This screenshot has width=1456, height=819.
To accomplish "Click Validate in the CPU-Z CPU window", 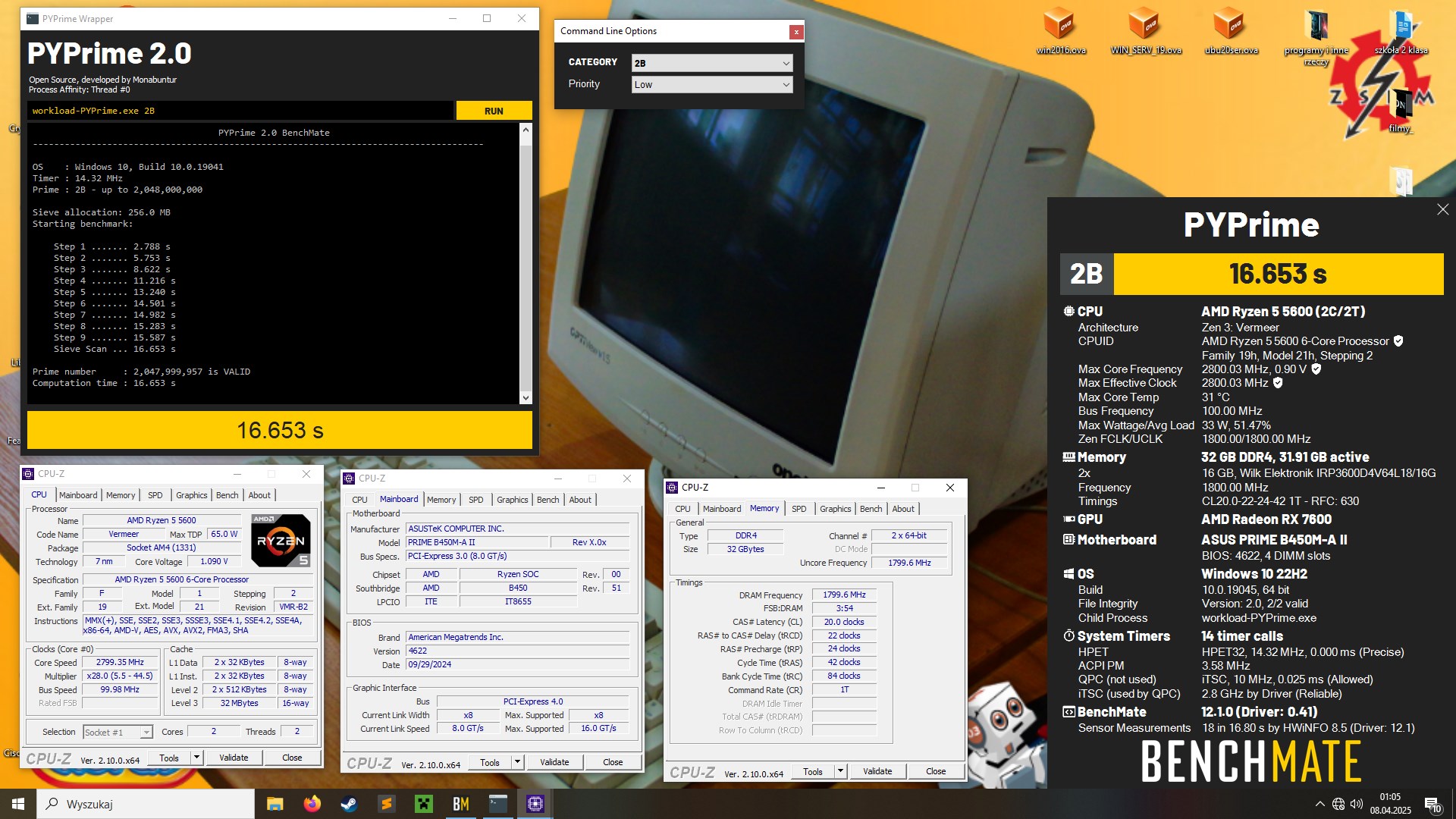I will pyautogui.click(x=234, y=758).
